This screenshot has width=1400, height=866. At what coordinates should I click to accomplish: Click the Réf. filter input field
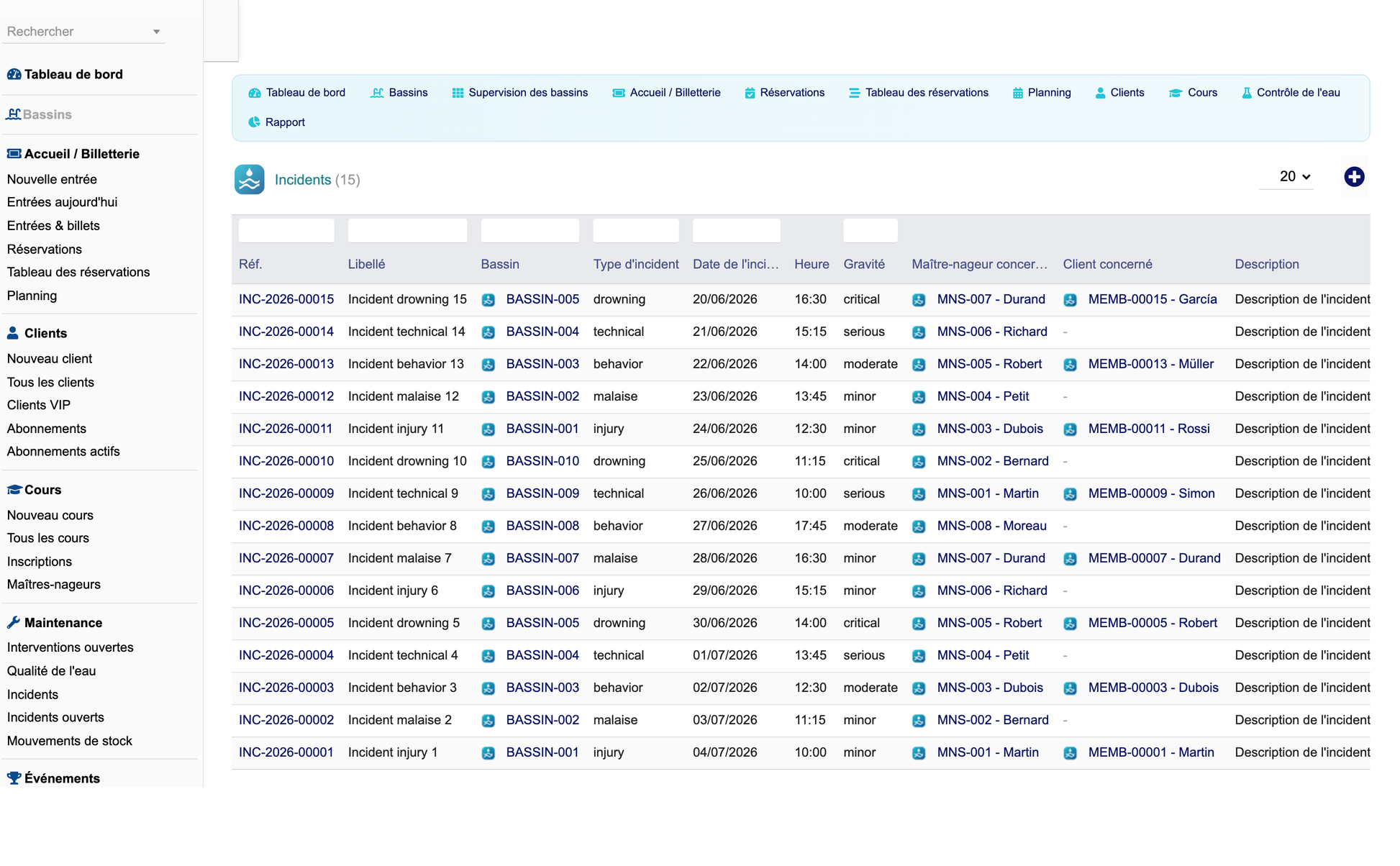point(286,230)
